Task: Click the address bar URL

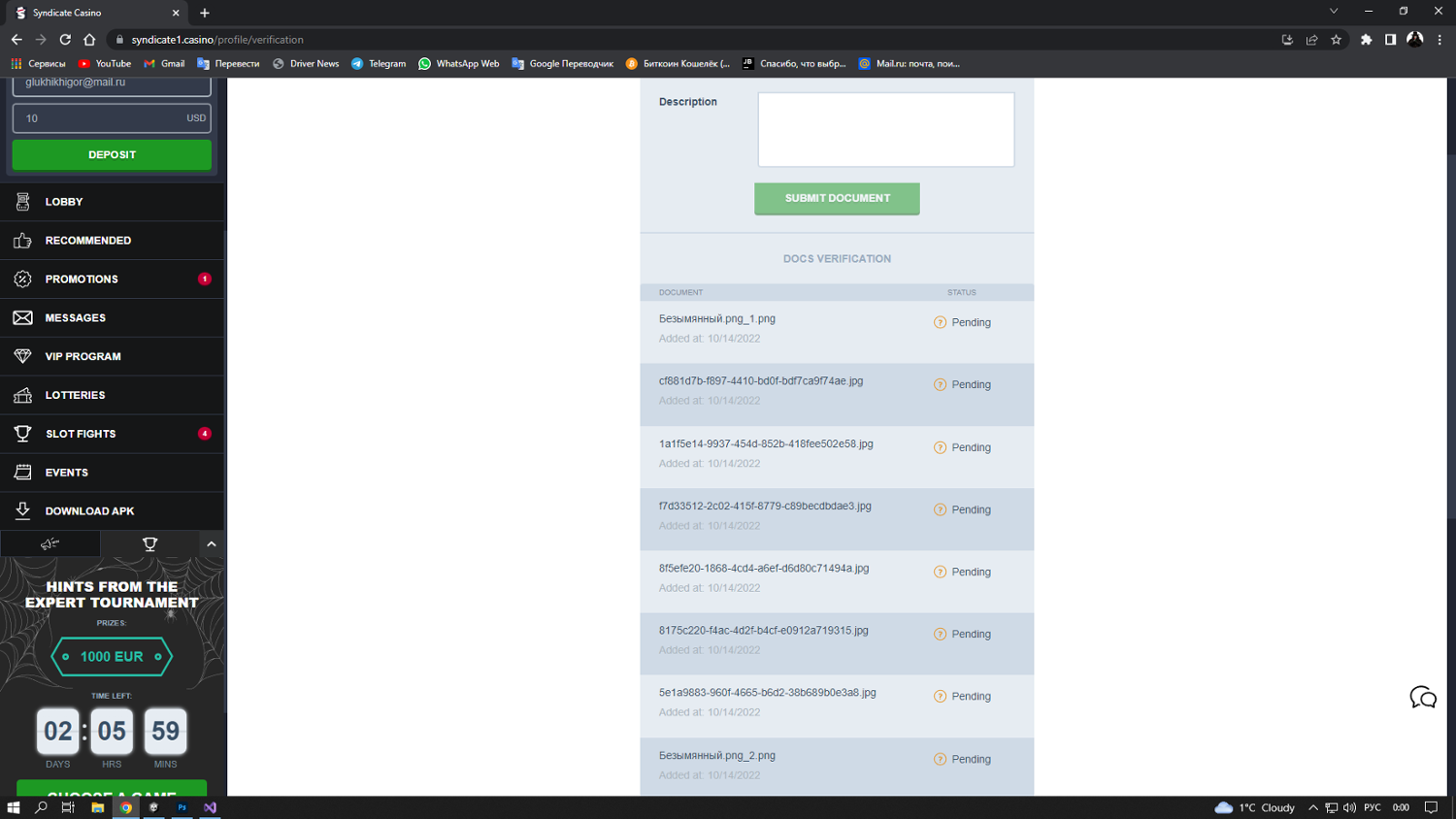Action: click(217, 40)
